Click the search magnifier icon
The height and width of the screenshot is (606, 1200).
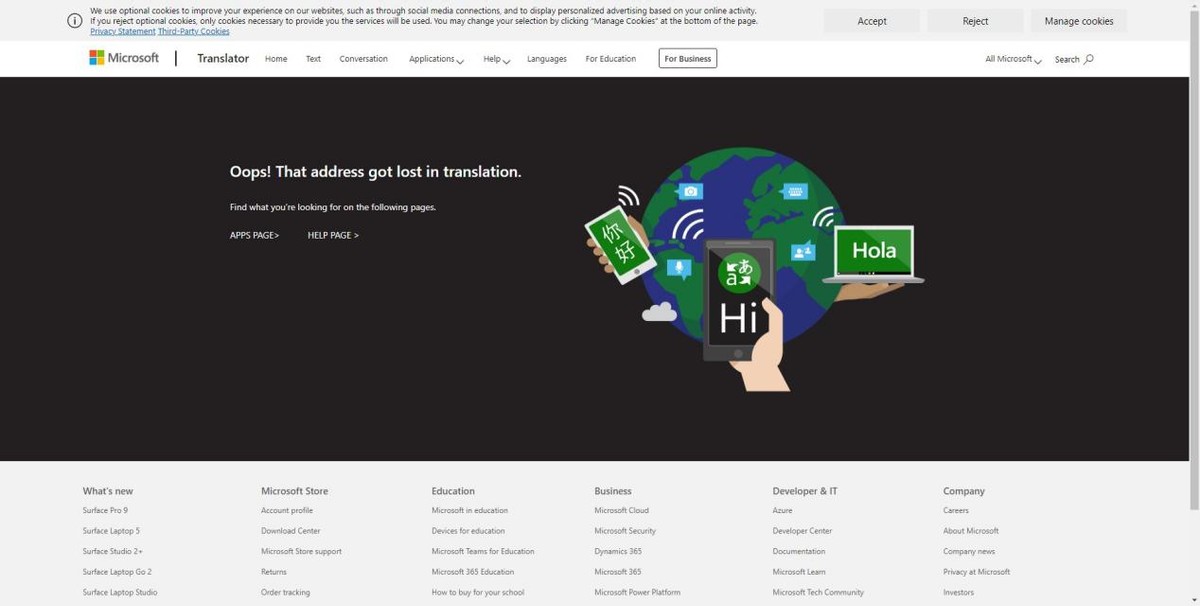tap(1089, 59)
